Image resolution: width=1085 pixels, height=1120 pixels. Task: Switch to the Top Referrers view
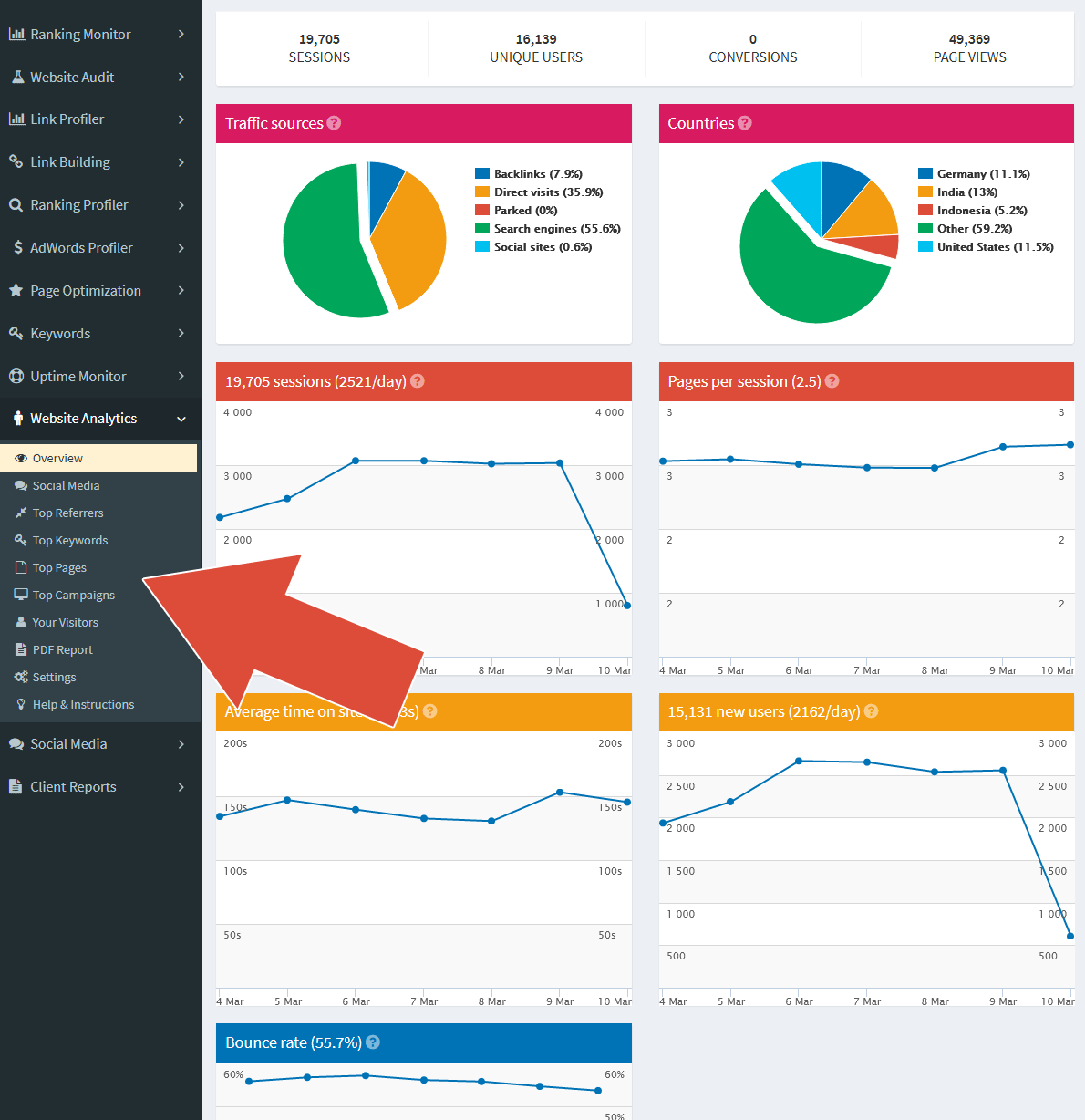tap(69, 513)
